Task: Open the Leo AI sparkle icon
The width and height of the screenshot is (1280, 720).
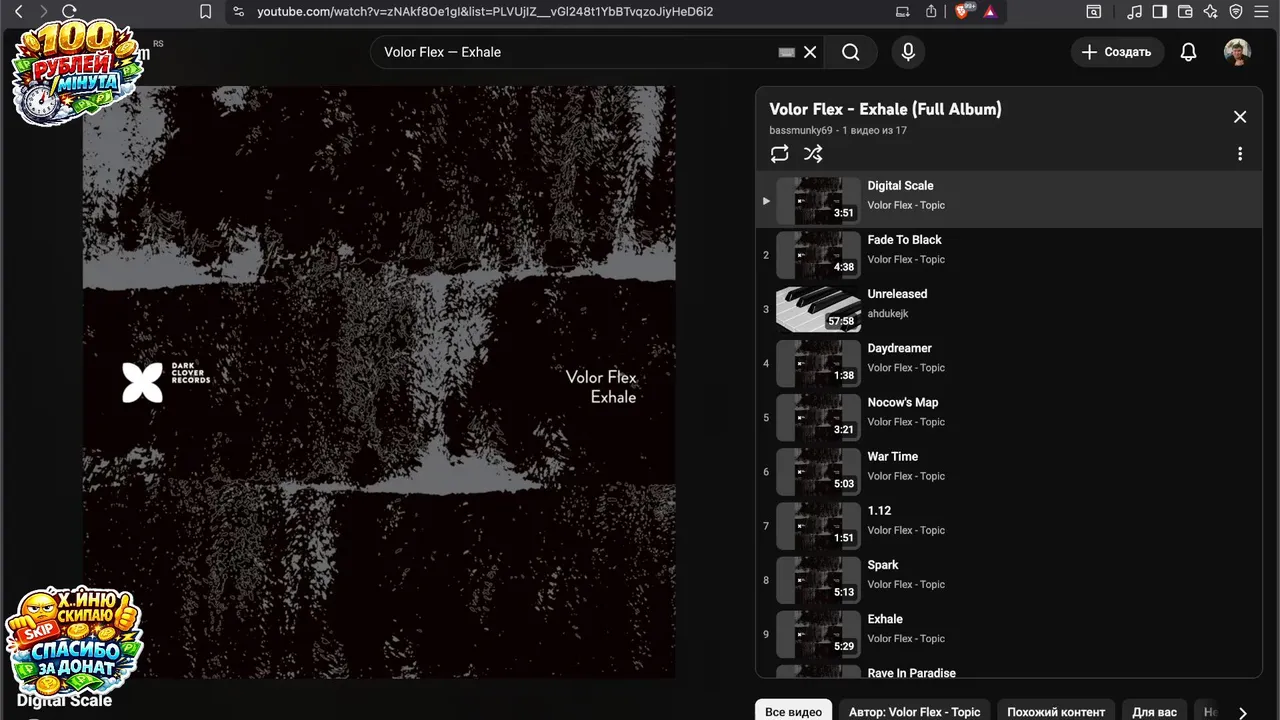Action: 1211,12
